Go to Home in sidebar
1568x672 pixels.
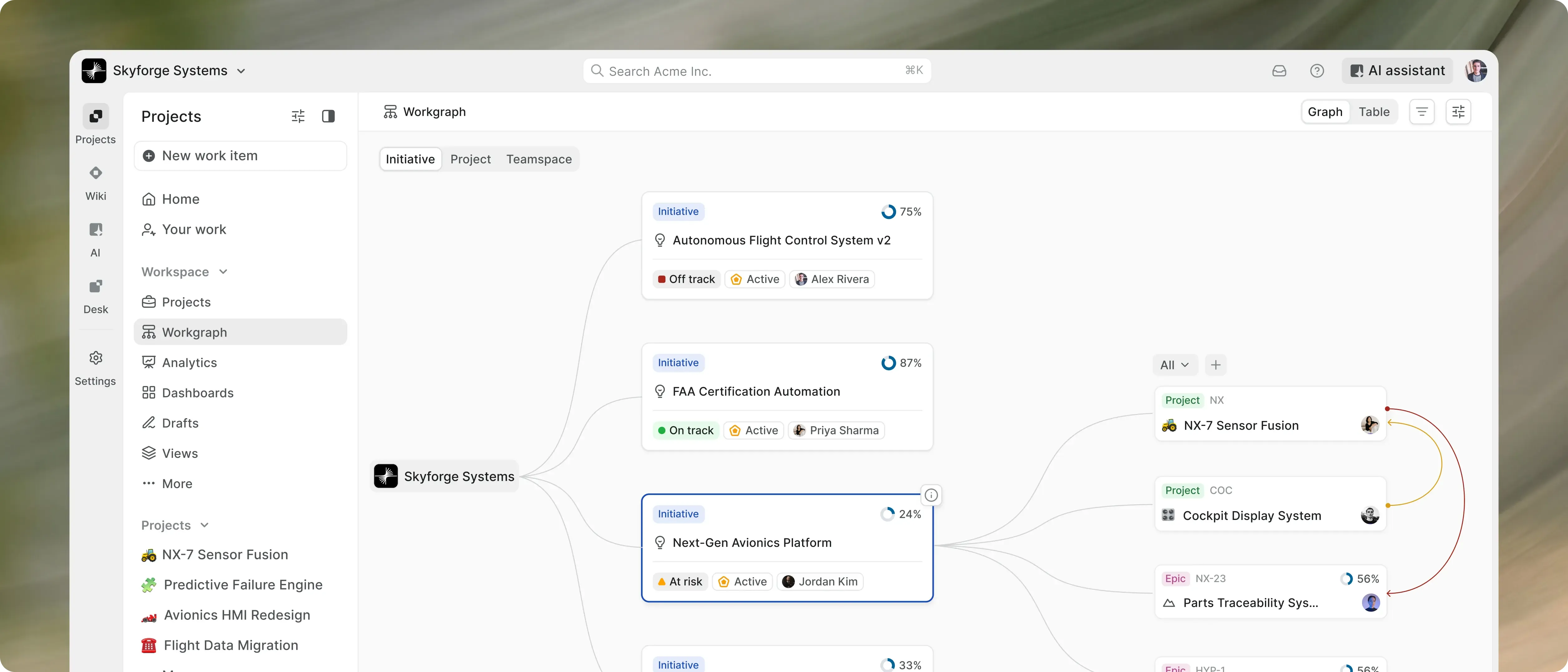click(240, 199)
